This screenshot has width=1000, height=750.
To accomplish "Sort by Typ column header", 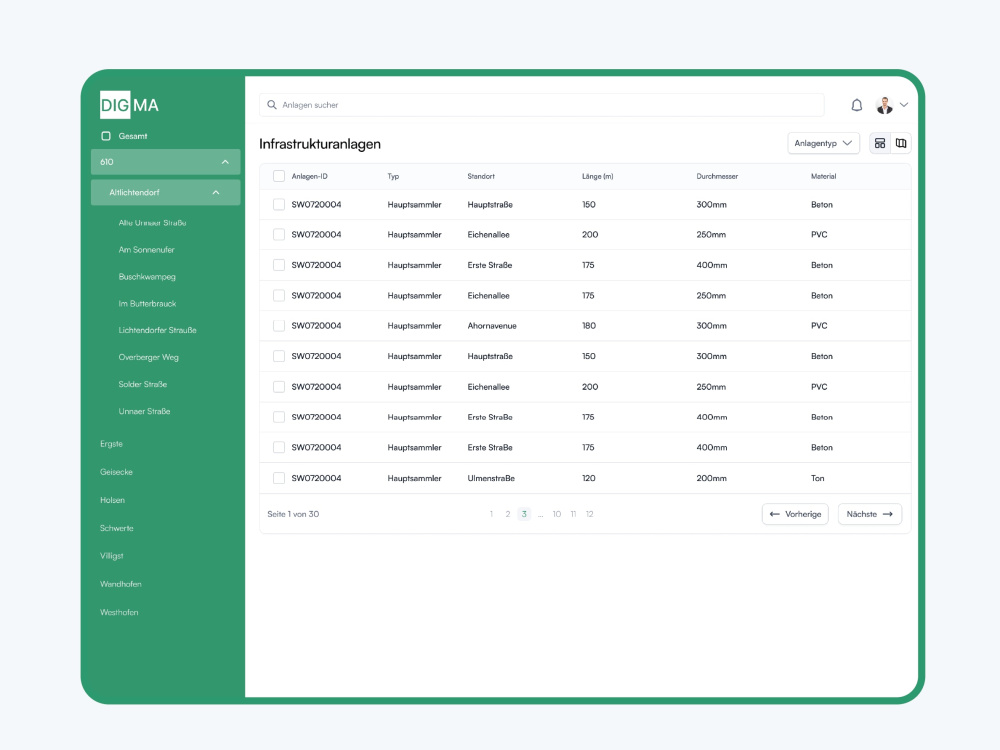I will click(x=393, y=176).
